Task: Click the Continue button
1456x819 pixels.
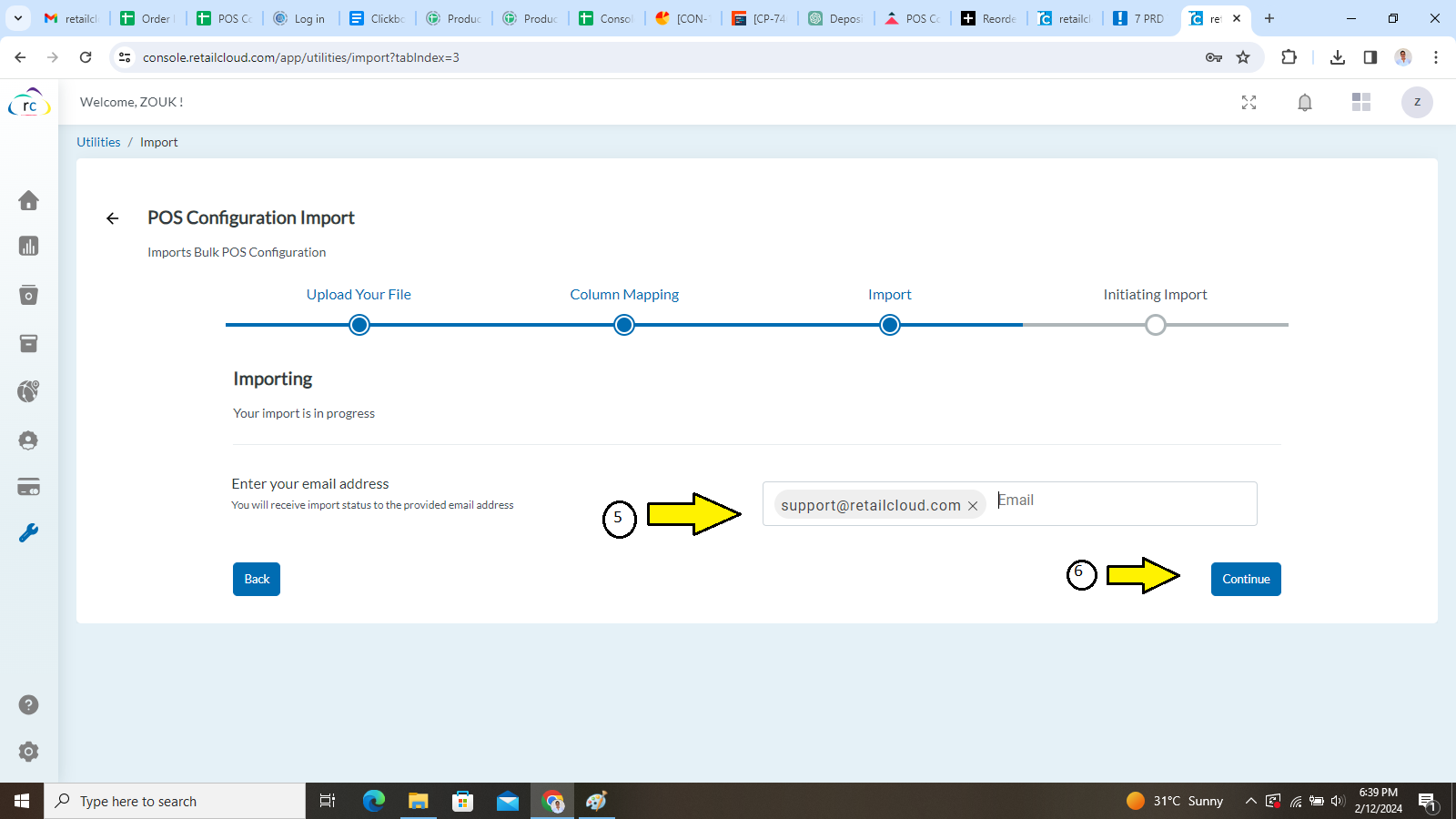Action: [1245, 579]
